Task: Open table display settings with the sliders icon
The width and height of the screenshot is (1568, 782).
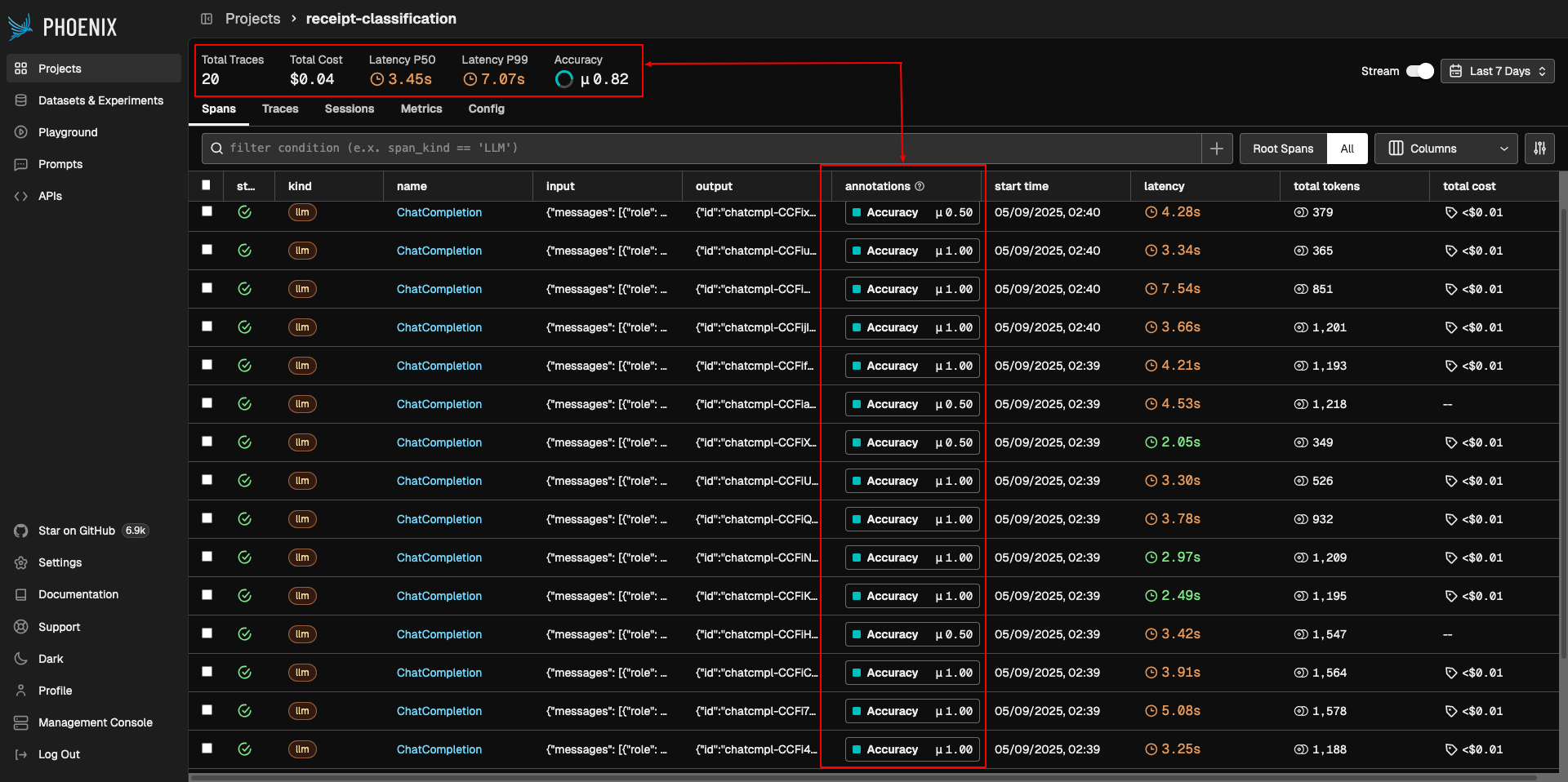Action: click(1540, 148)
